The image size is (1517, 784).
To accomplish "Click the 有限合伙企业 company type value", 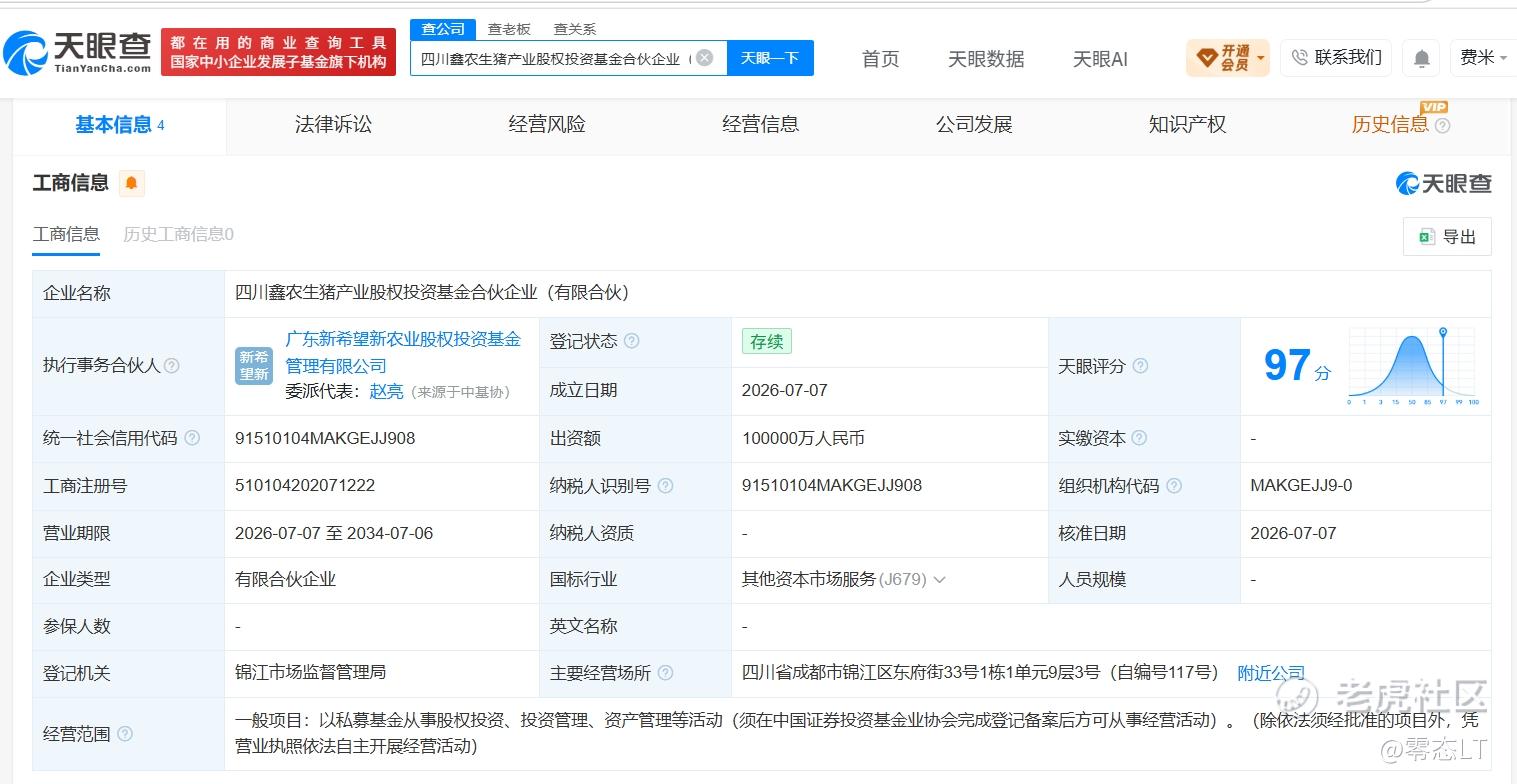I will (x=285, y=580).
